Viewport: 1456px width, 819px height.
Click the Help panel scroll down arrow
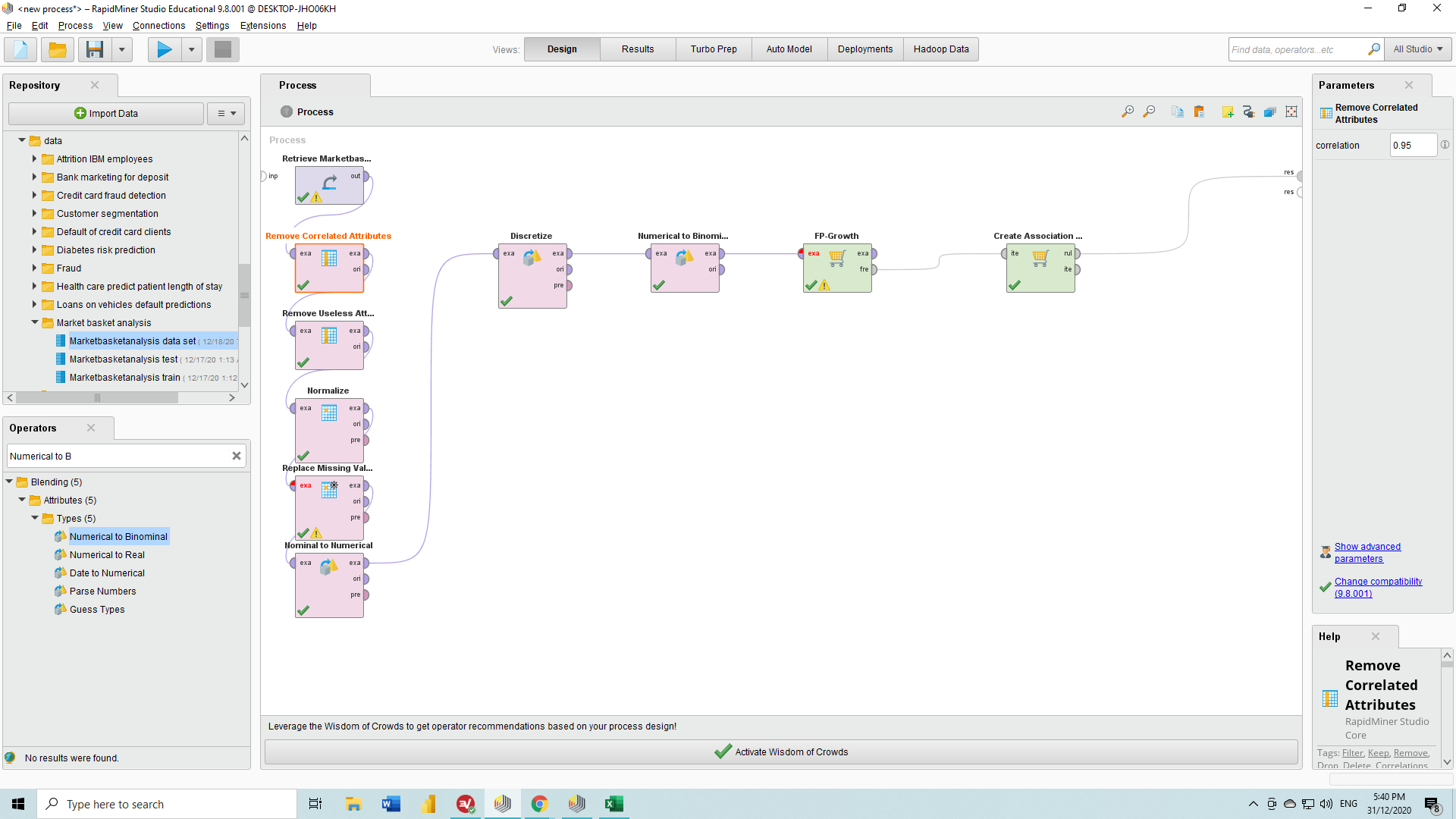(x=1447, y=762)
